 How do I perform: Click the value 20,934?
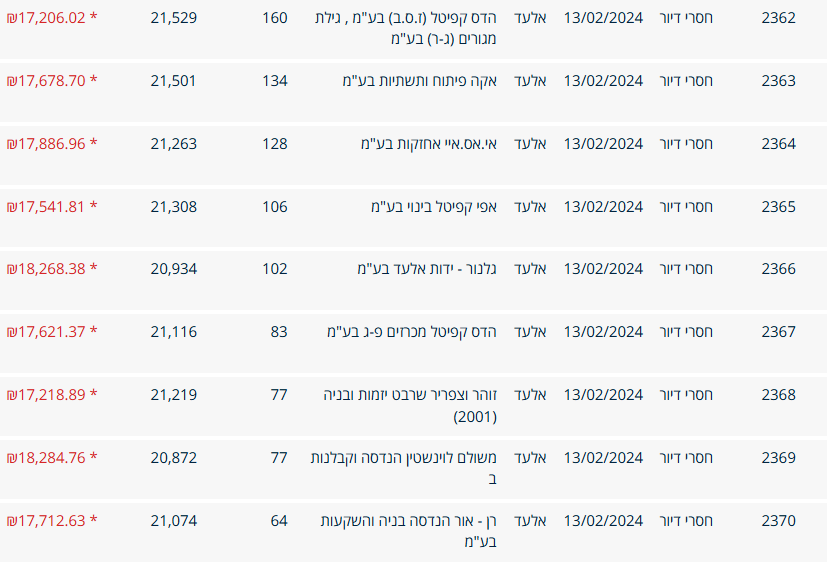point(174,269)
